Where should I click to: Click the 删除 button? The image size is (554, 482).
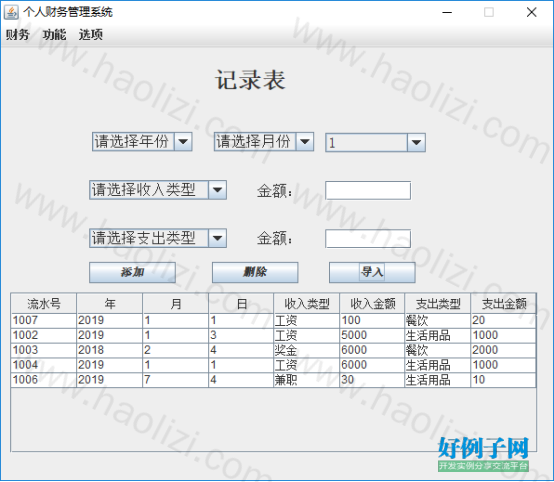(x=255, y=272)
